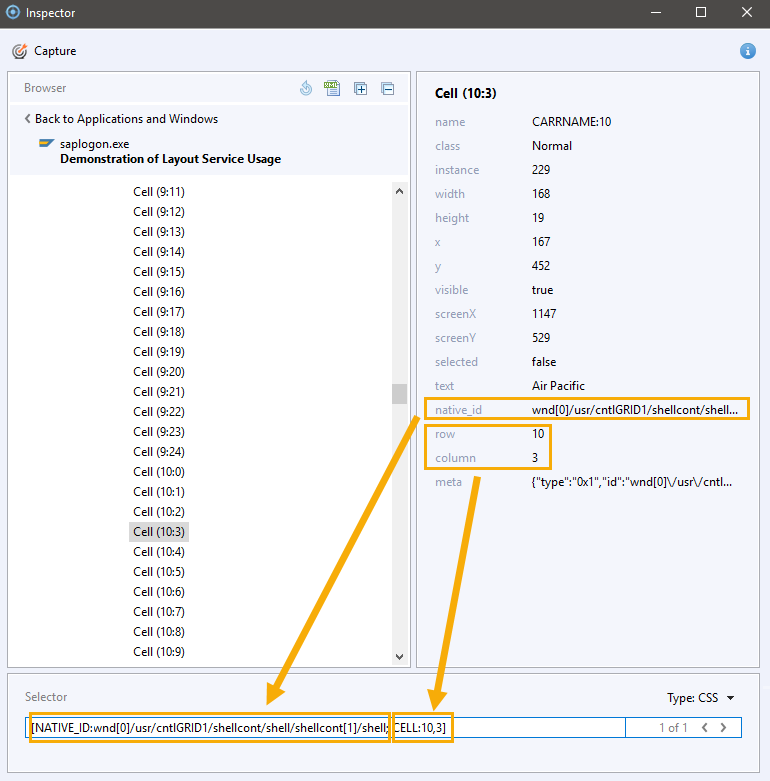Viewport: 770px width, 781px height.
Task: Click the Cell (10:3) properties heading
Action: [x=466, y=93]
